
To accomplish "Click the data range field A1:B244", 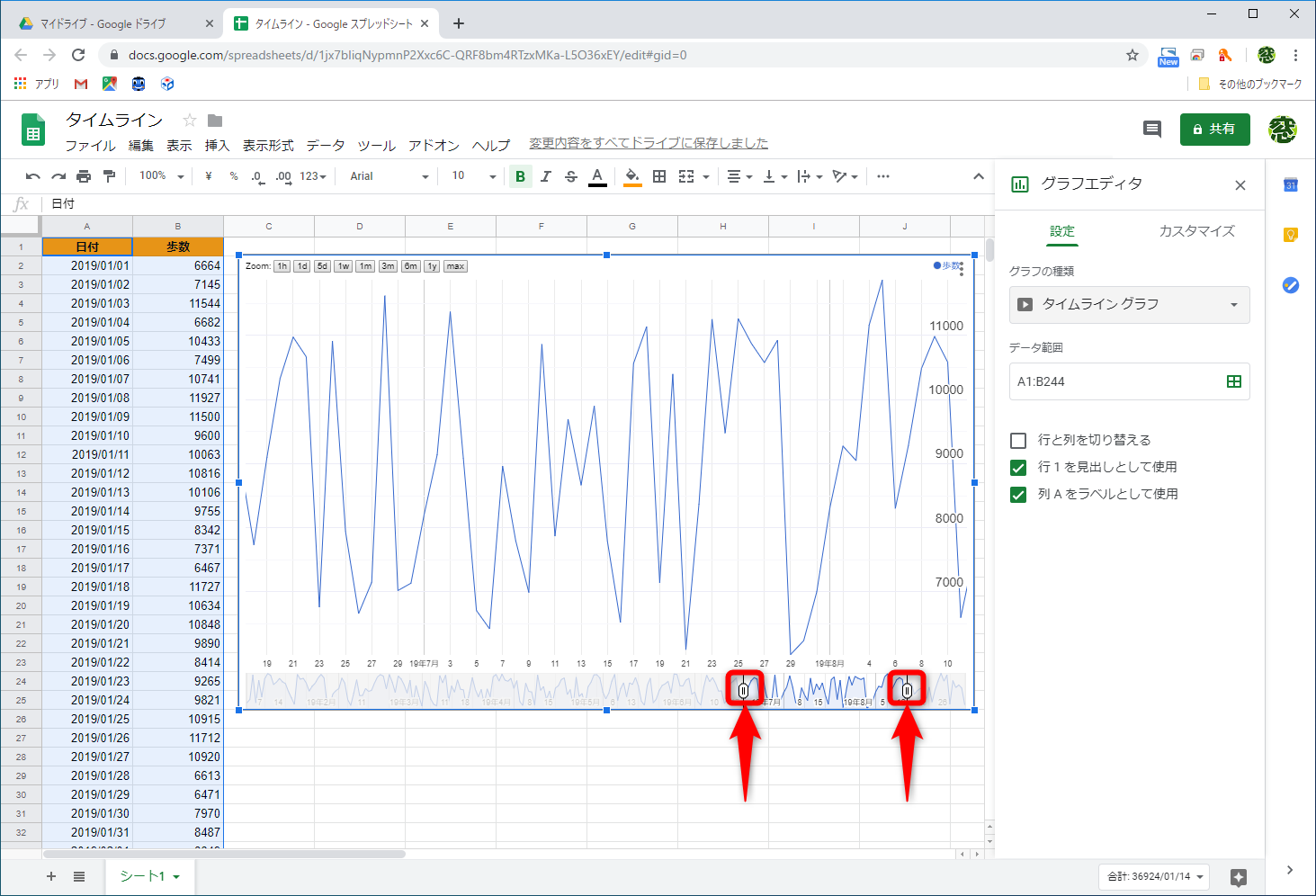I will click(x=1130, y=381).
